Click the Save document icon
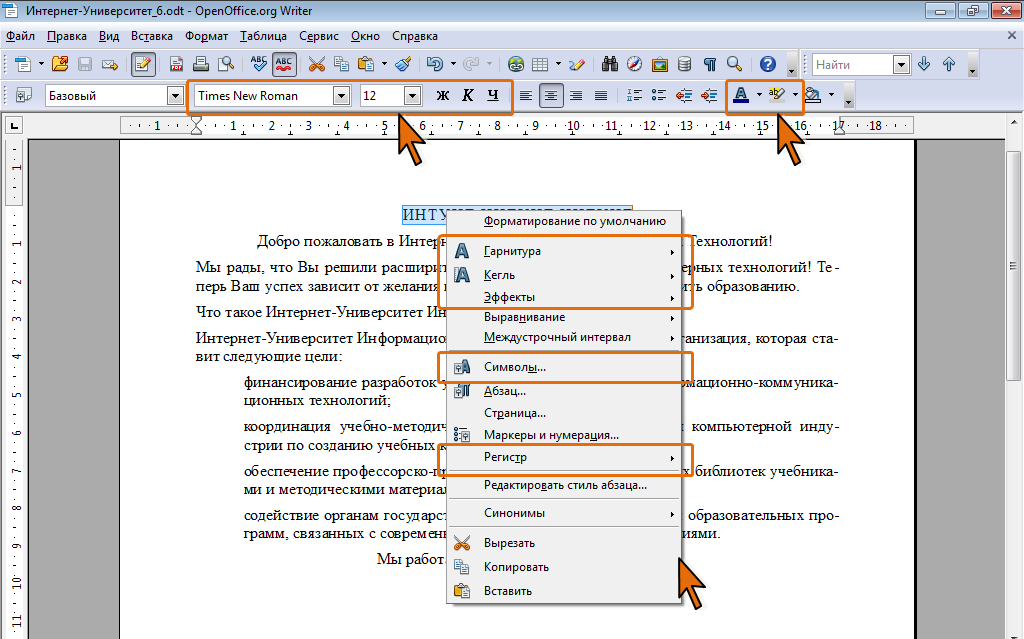The width and height of the screenshot is (1024, 639). 85,64
